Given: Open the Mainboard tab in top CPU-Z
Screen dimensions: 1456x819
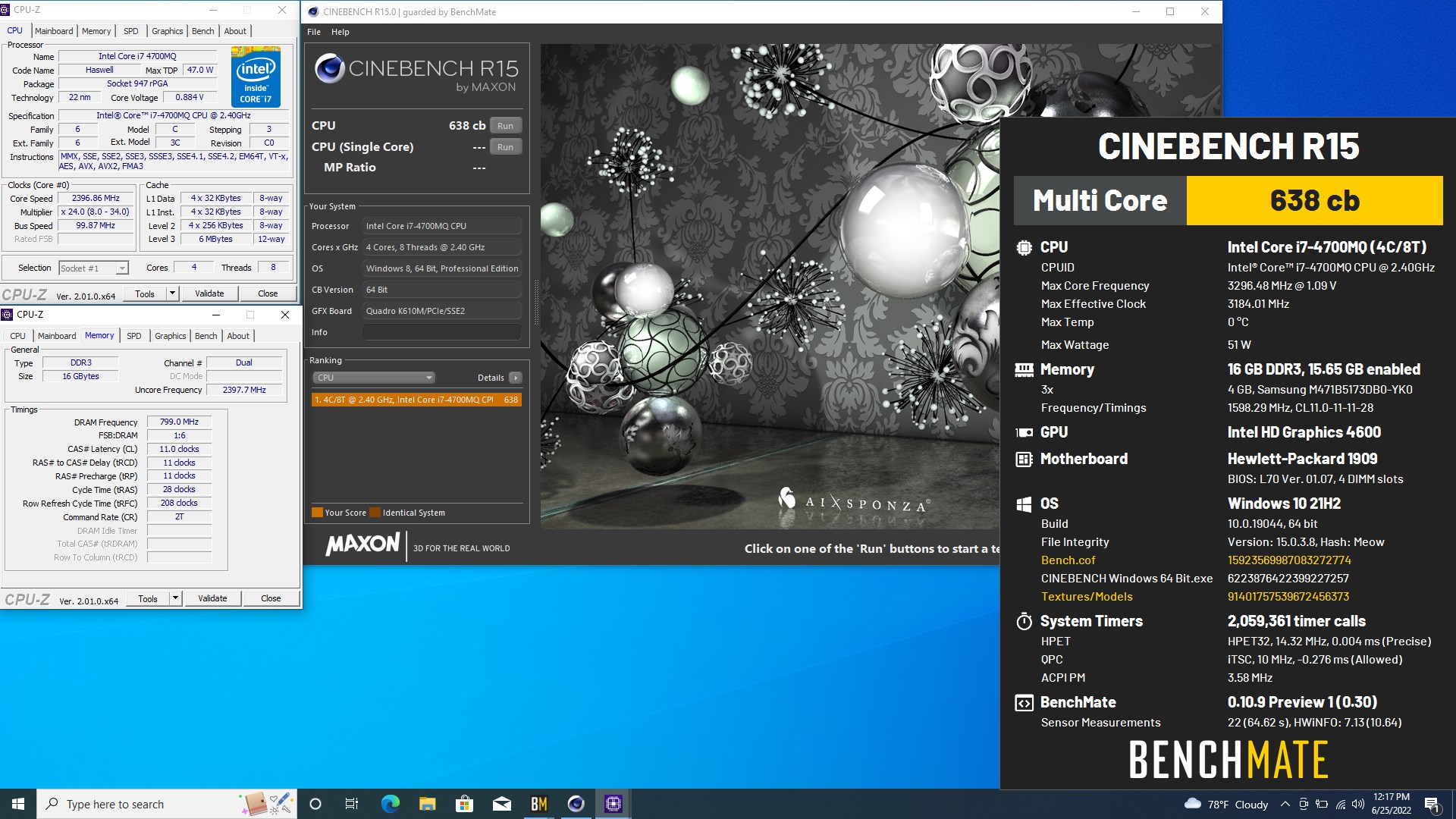Looking at the screenshot, I should click(x=54, y=31).
